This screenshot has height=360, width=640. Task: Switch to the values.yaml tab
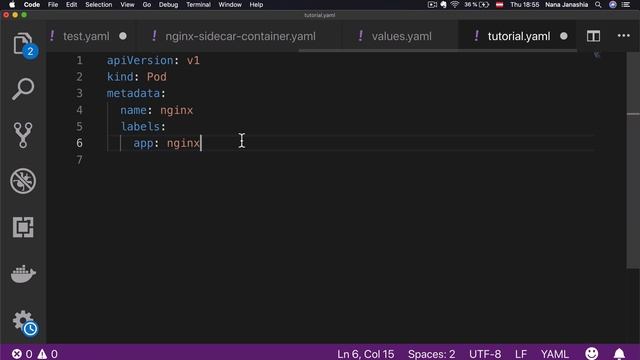[x=401, y=36]
